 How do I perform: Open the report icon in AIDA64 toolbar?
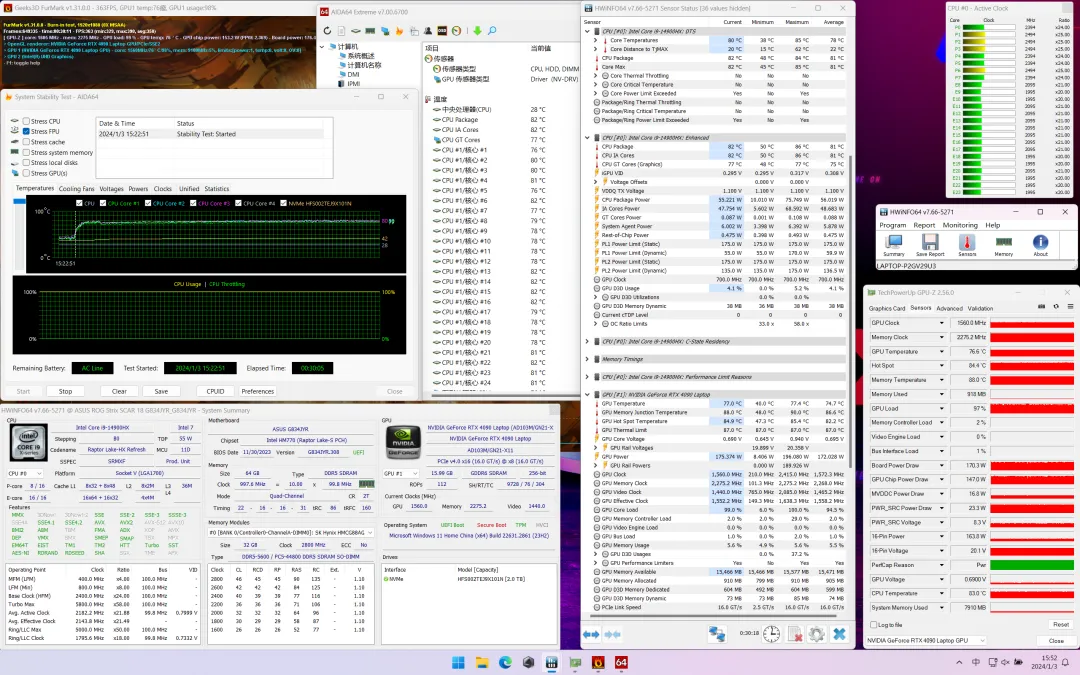[x=342, y=31]
